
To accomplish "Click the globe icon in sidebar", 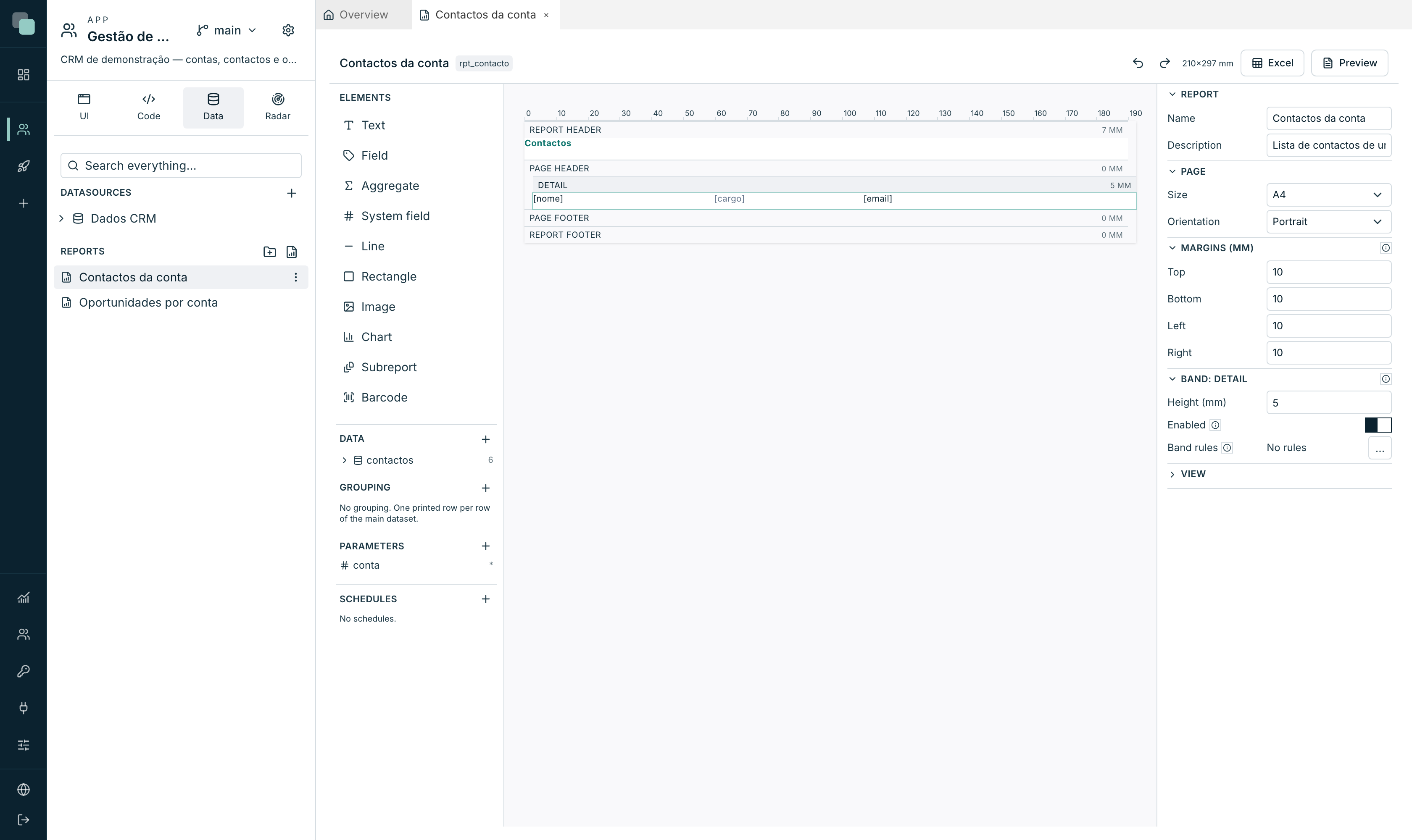I will coord(23,790).
